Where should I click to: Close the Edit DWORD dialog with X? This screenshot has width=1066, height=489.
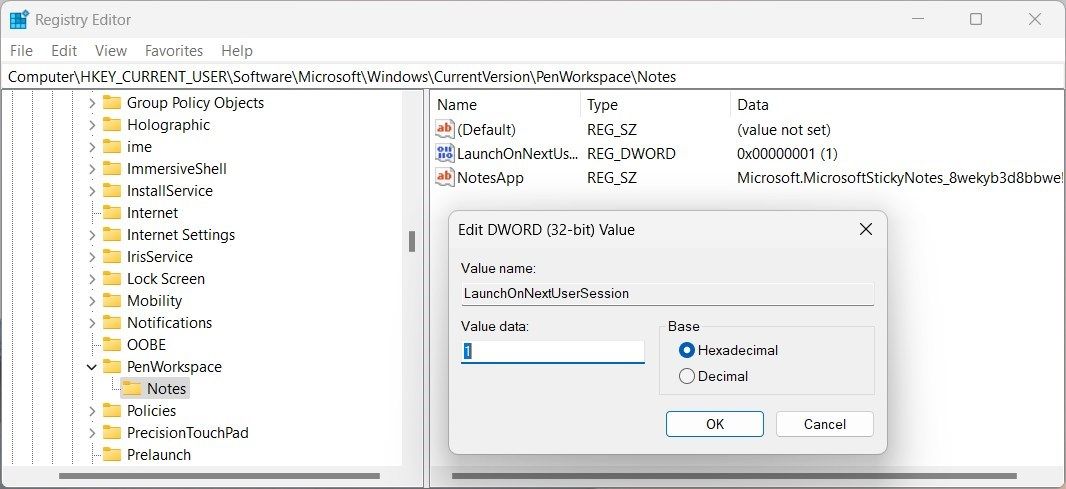click(x=866, y=230)
